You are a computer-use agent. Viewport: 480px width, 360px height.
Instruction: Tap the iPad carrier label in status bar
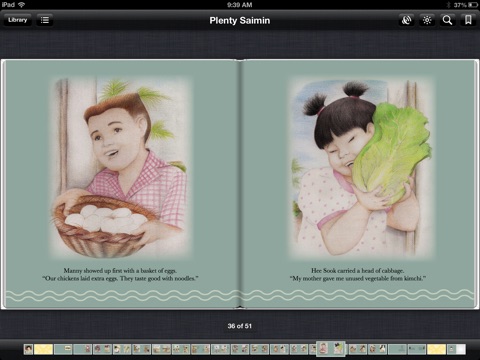pyautogui.click(x=8, y=5)
